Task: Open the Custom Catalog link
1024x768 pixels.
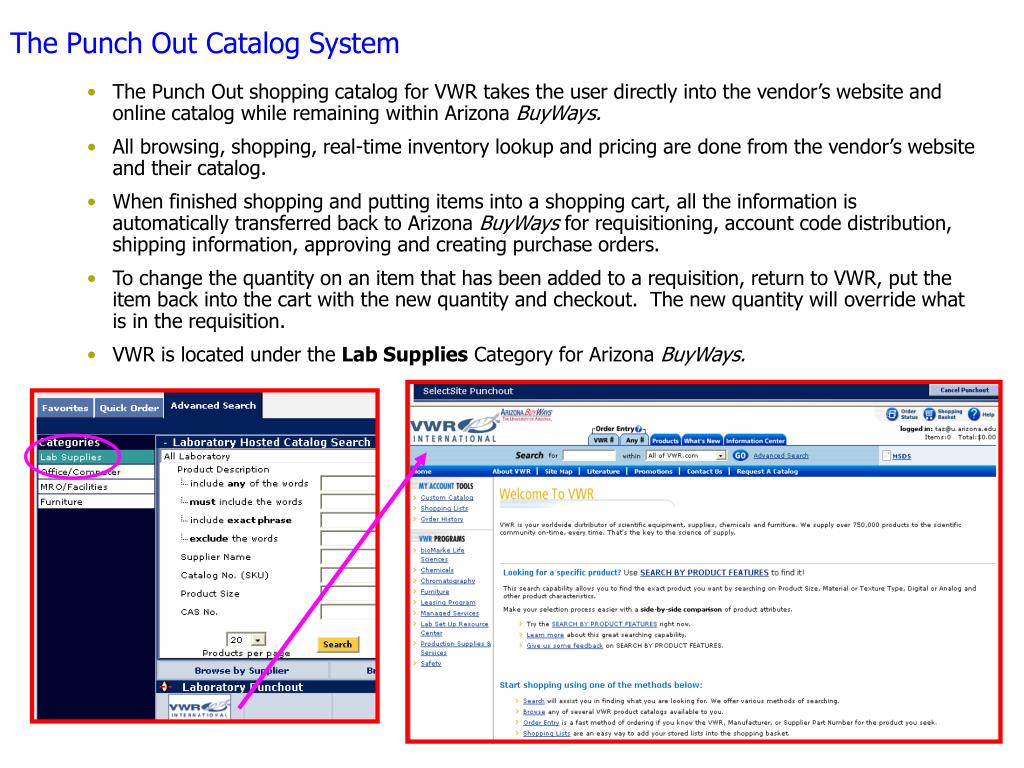Action: 447,498
